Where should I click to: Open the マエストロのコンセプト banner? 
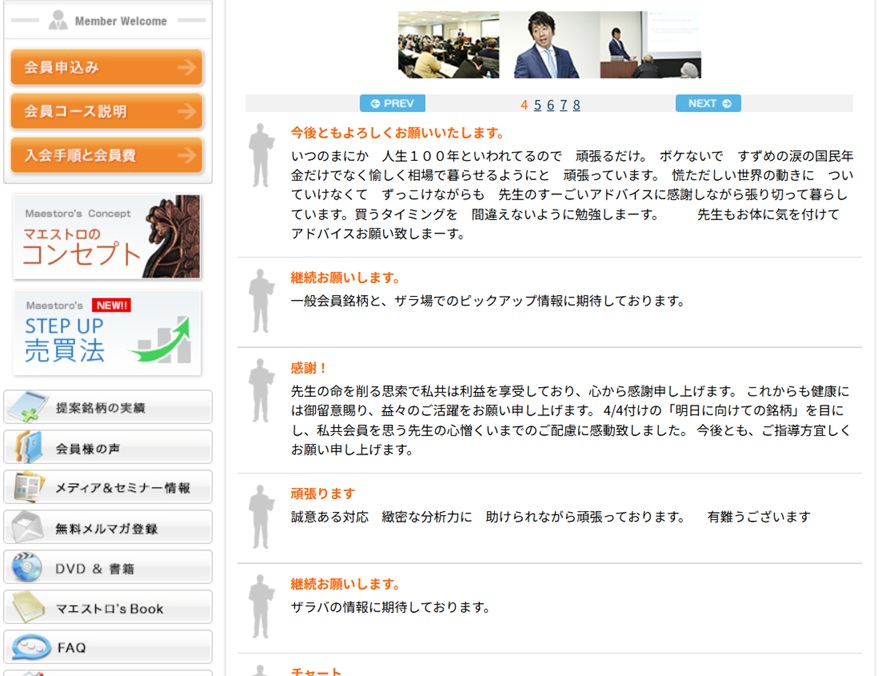tap(107, 237)
